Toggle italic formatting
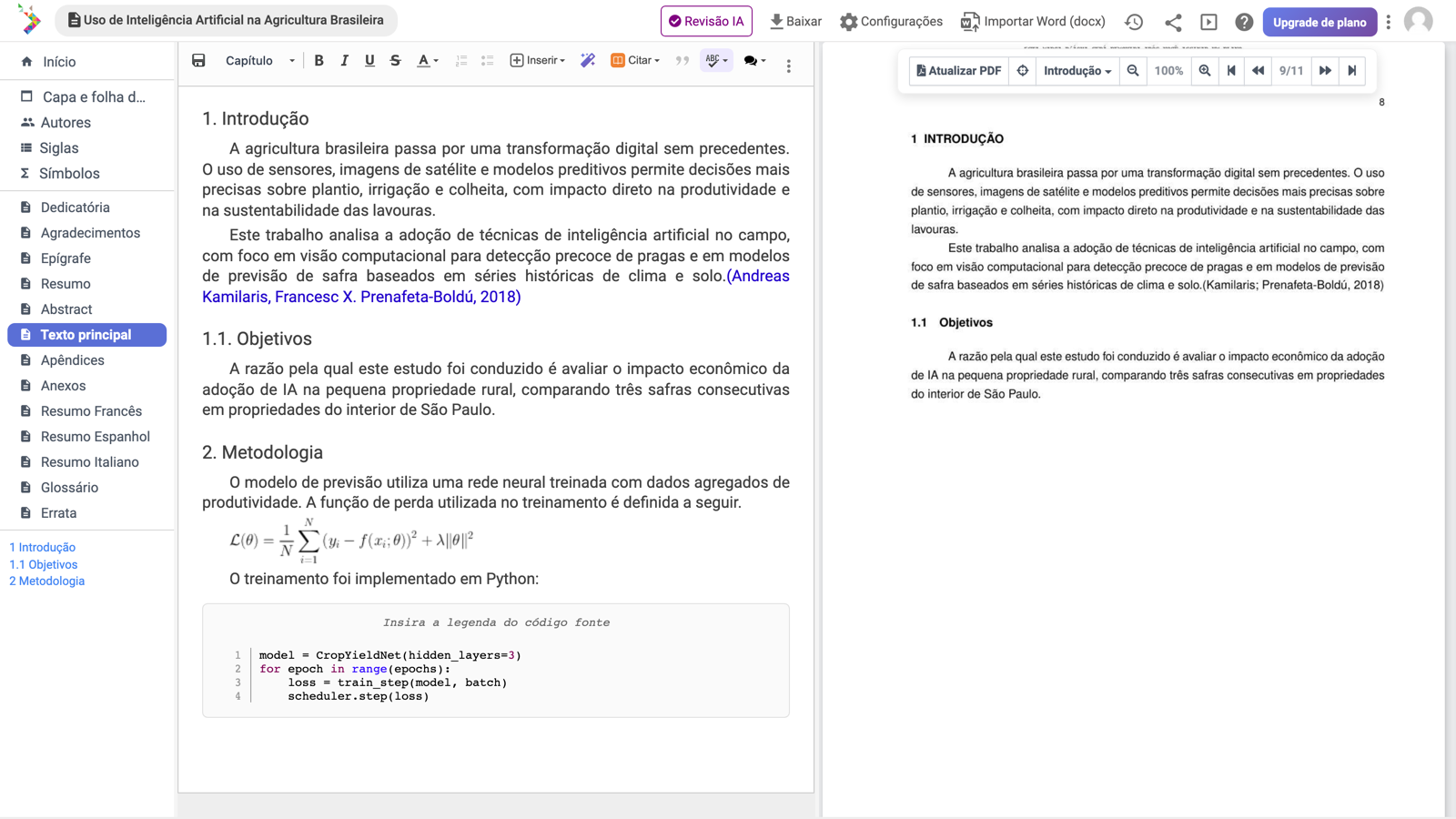Image resolution: width=1456 pixels, height=819 pixels. 344,61
